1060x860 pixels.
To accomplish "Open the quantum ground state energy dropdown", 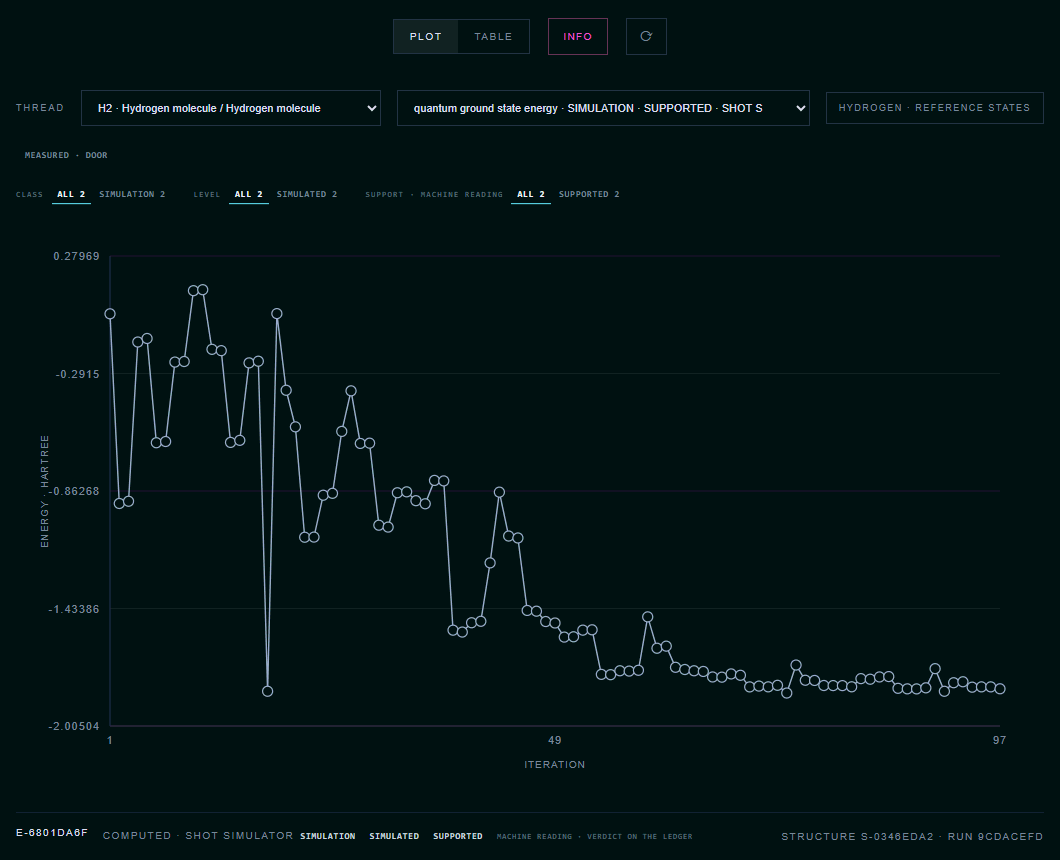I will coord(603,108).
